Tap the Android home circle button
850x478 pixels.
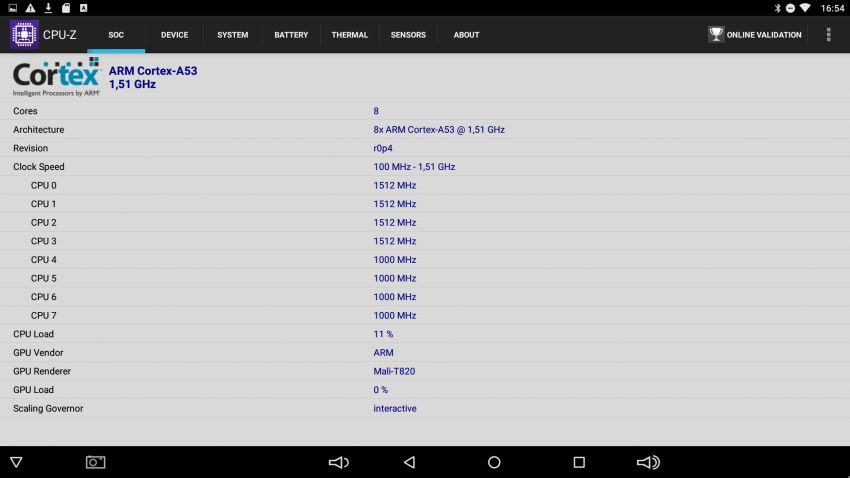coord(494,462)
